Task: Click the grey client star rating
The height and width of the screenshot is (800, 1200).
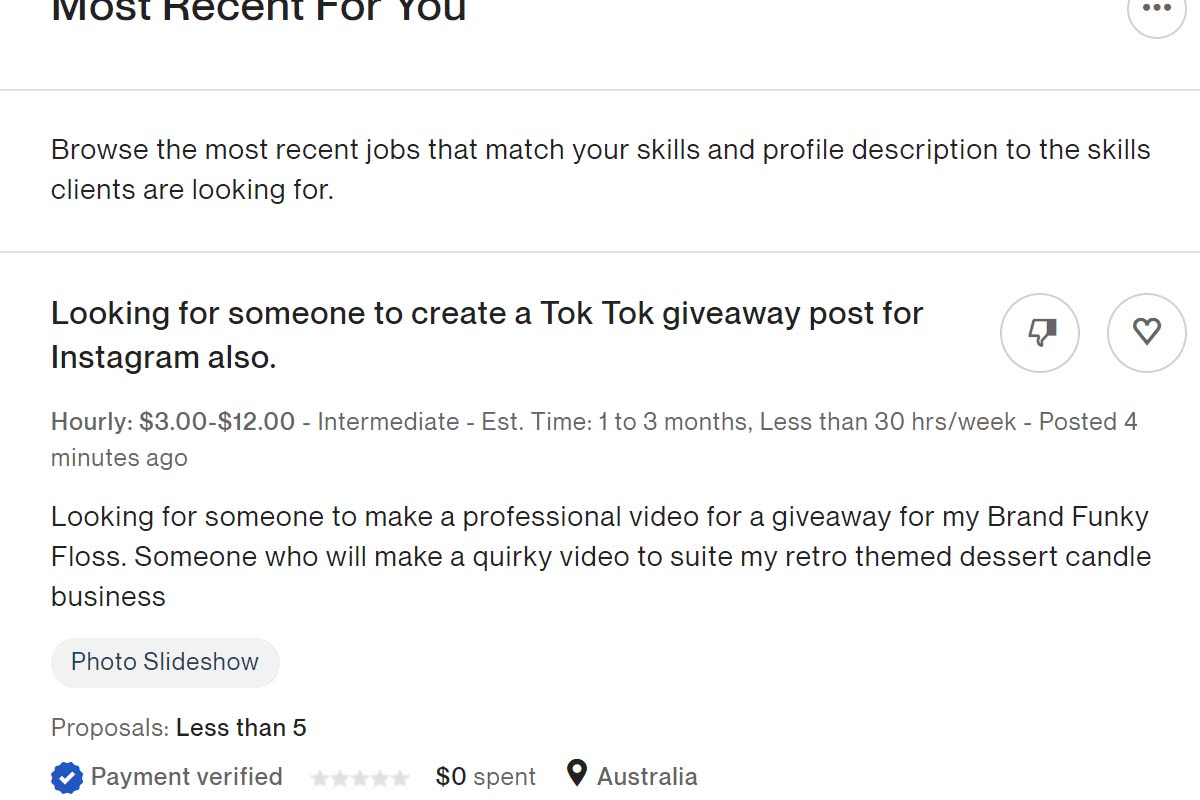Action: point(360,778)
